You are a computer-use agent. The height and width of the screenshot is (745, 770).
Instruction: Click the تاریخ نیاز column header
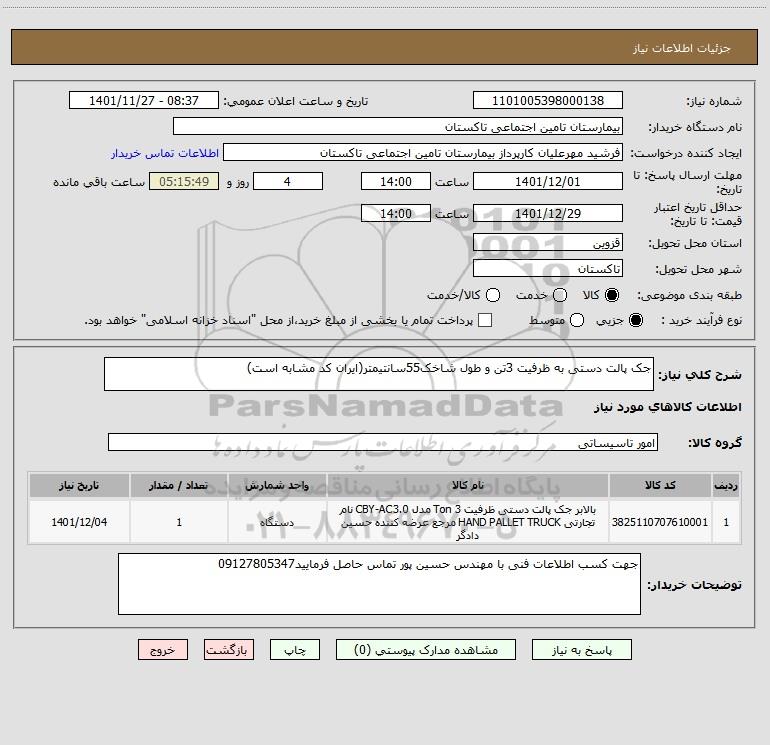pyautogui.click(x=79, y=485)
